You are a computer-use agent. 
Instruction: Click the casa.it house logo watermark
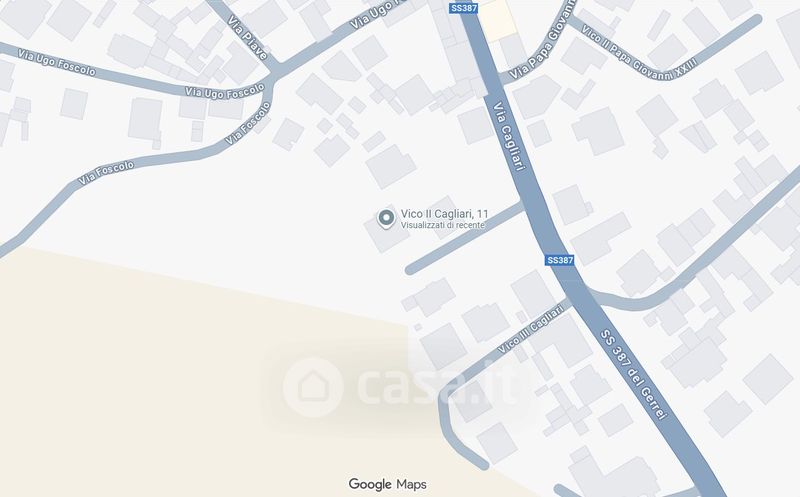click(313, 387)
